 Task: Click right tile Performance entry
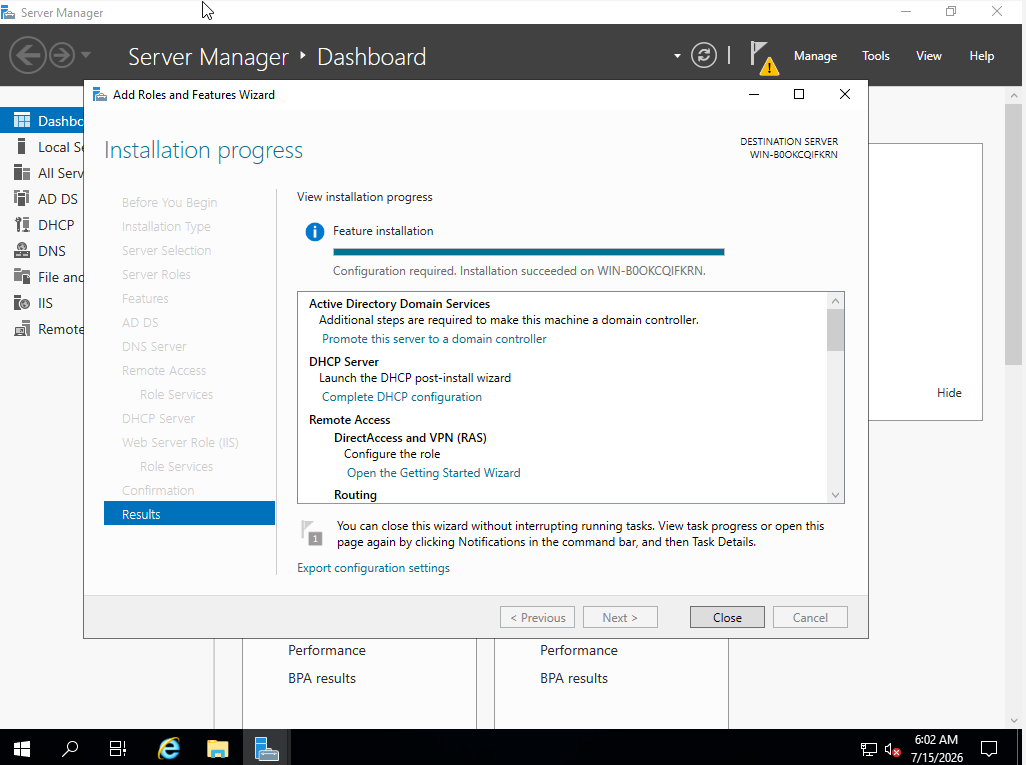578,650
